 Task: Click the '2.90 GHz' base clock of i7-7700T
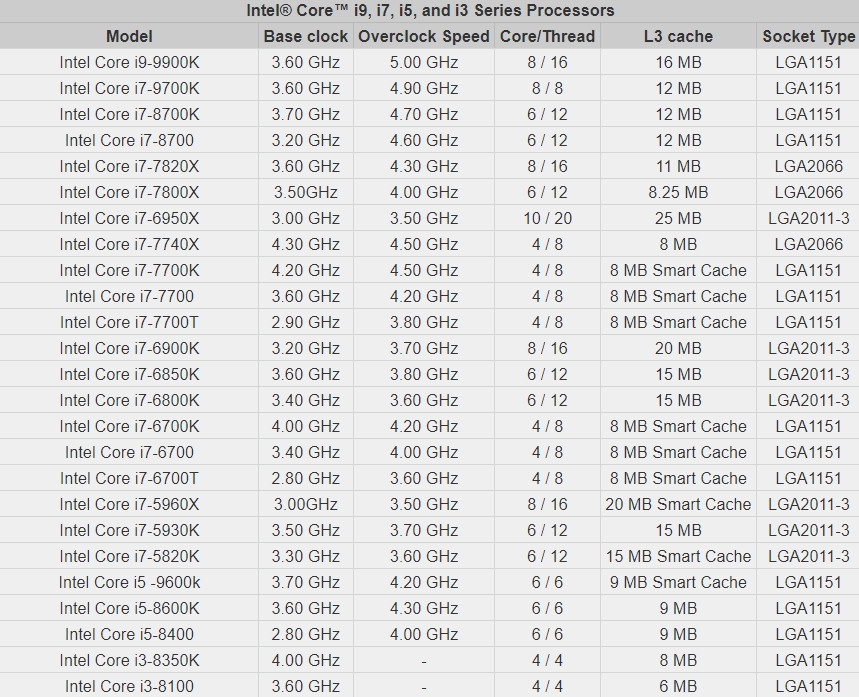pyautogui.click(x=306, y=322)
